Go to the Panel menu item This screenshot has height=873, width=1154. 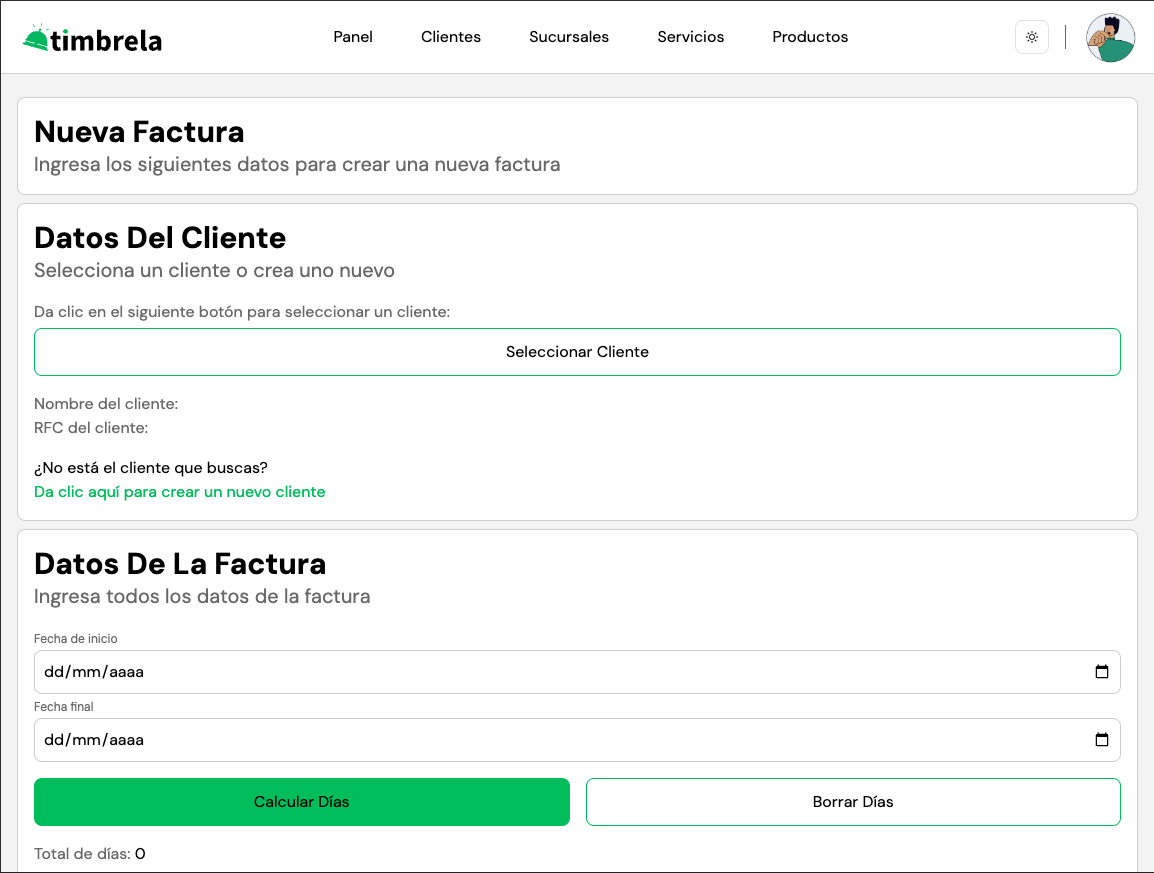(x=353, y=37)
